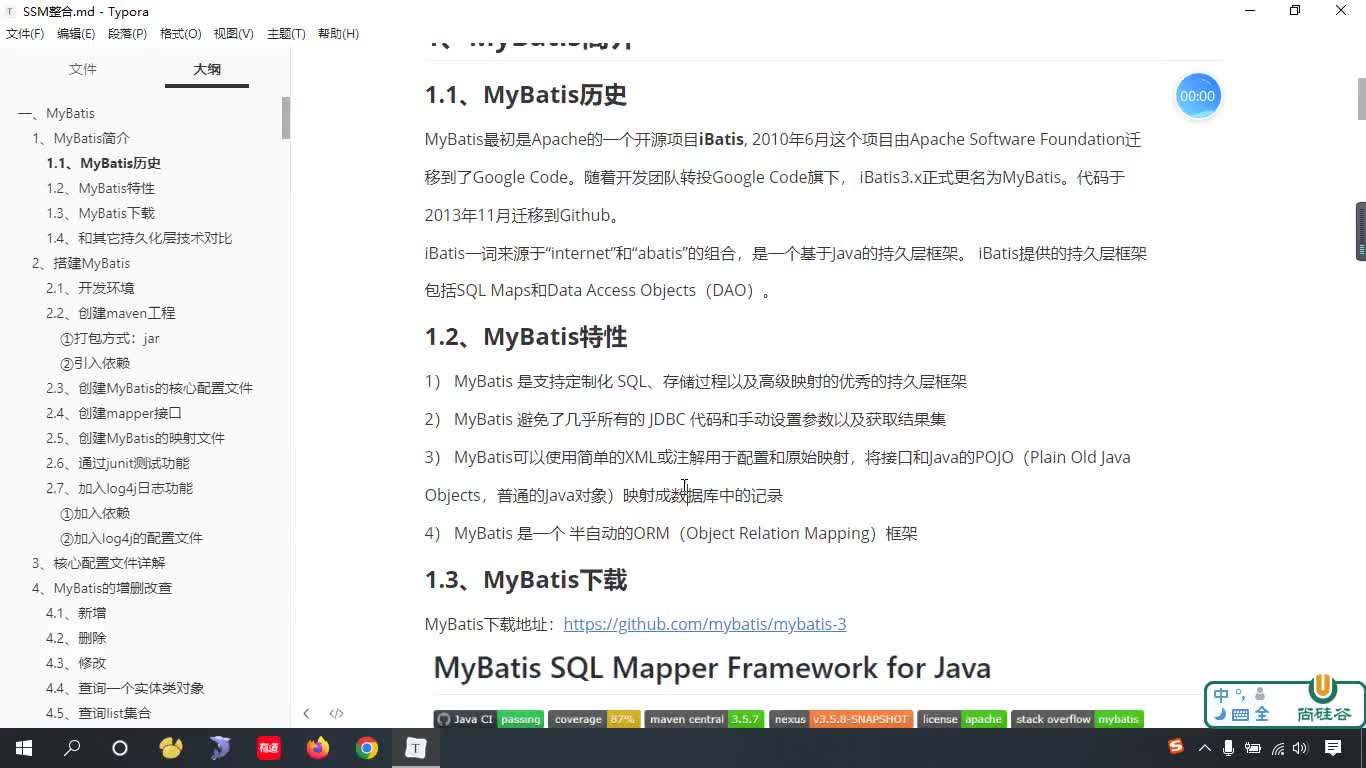Toggle the 中 Chinese input mode
Viewport: 1366px width, 768px height.
[1222, 695]
